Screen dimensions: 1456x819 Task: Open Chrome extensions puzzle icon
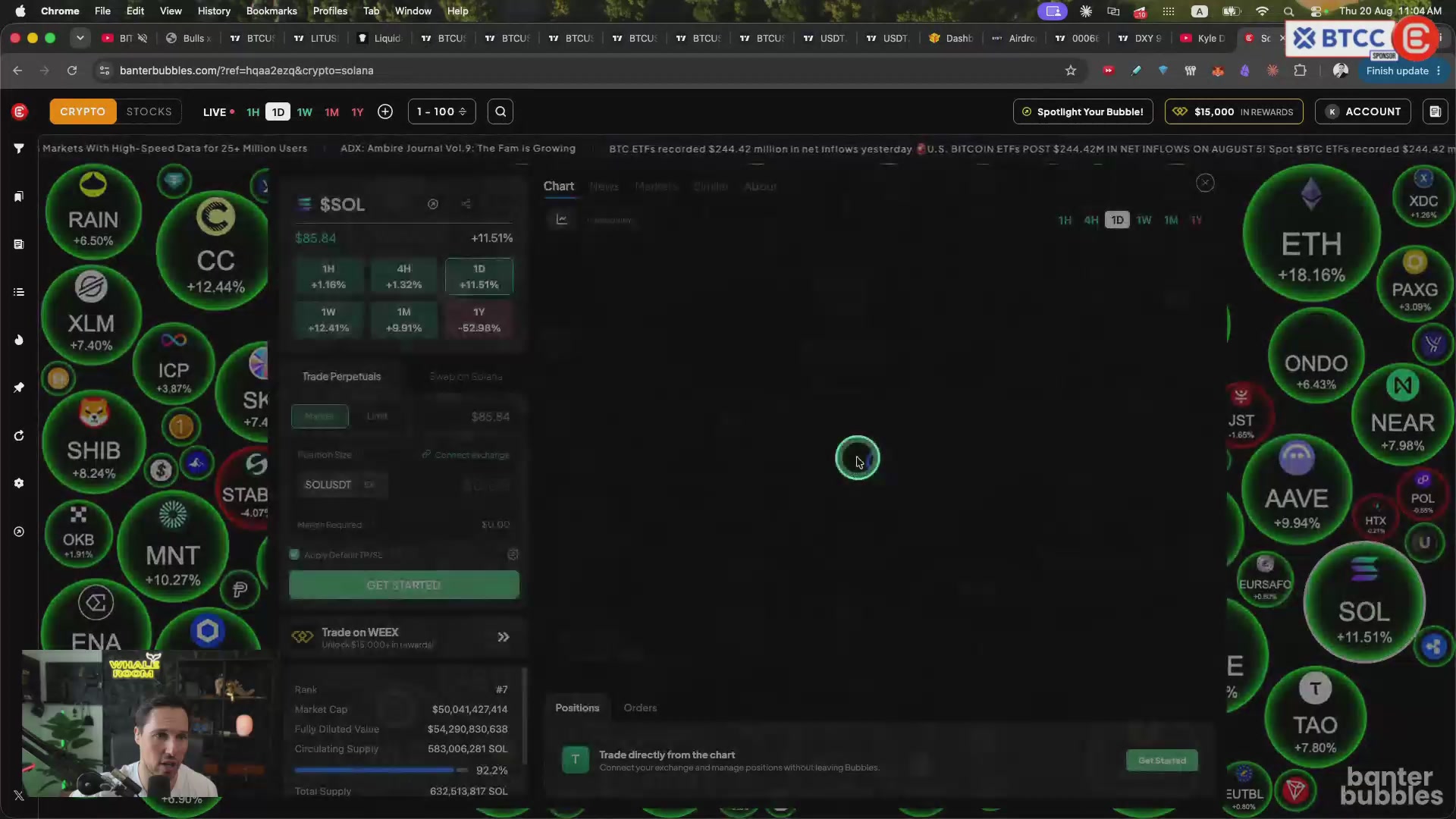coord(1300,71)
